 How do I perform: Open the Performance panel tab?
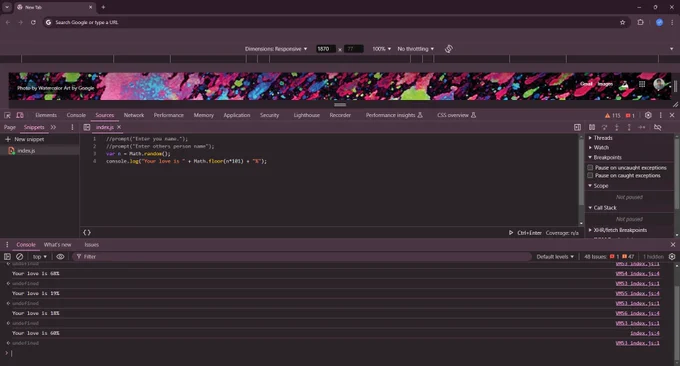(x=169, y=115)
